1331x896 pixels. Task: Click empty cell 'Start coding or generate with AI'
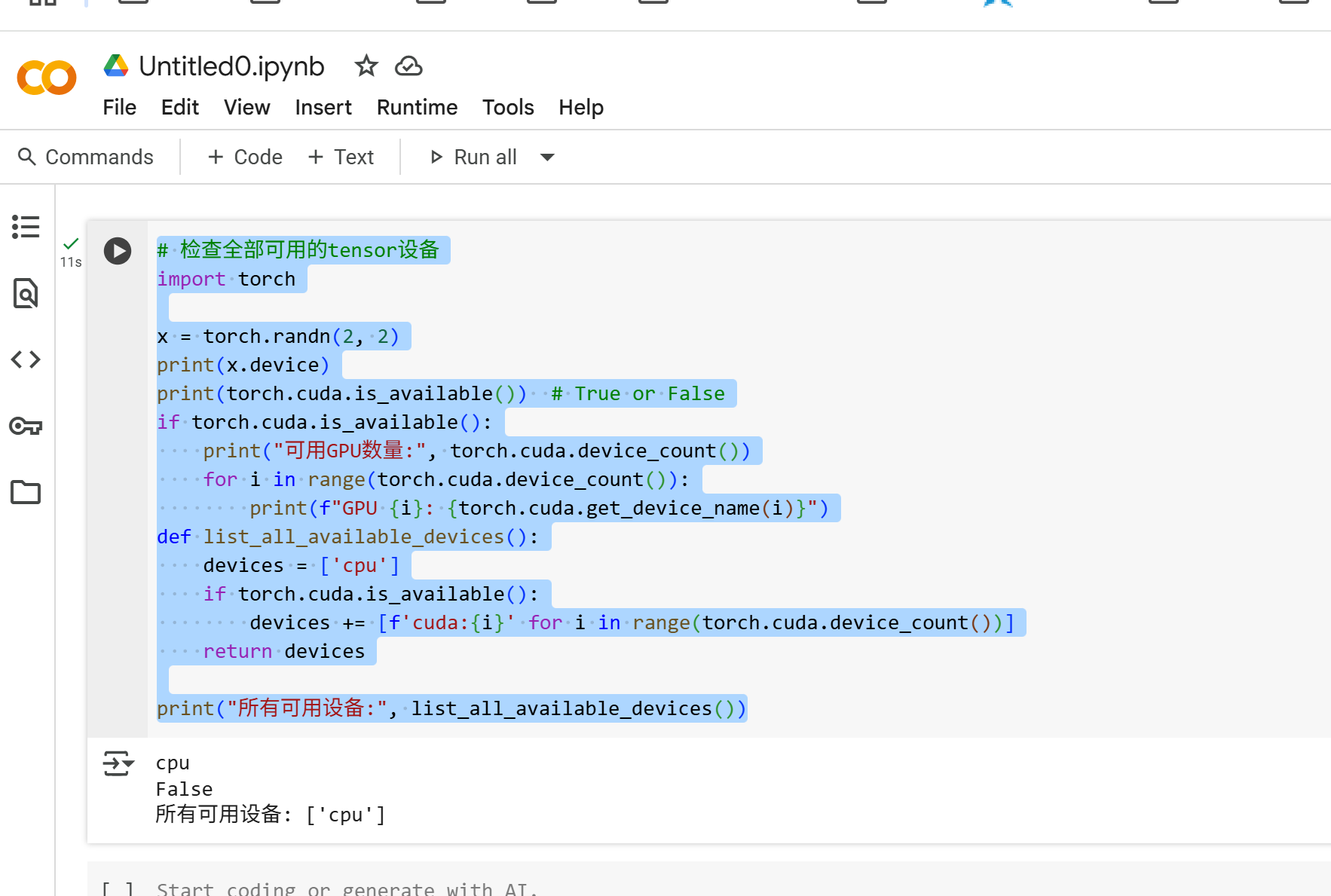pyautogui.click(x=347, y=888)
